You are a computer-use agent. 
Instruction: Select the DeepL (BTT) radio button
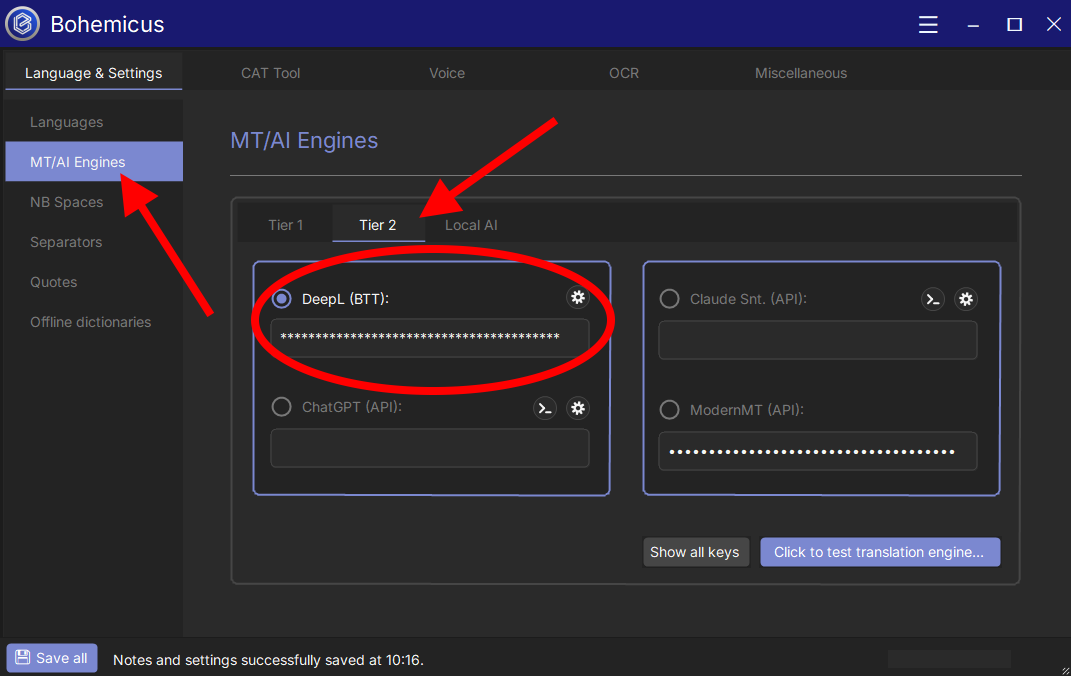coord(281,299)
